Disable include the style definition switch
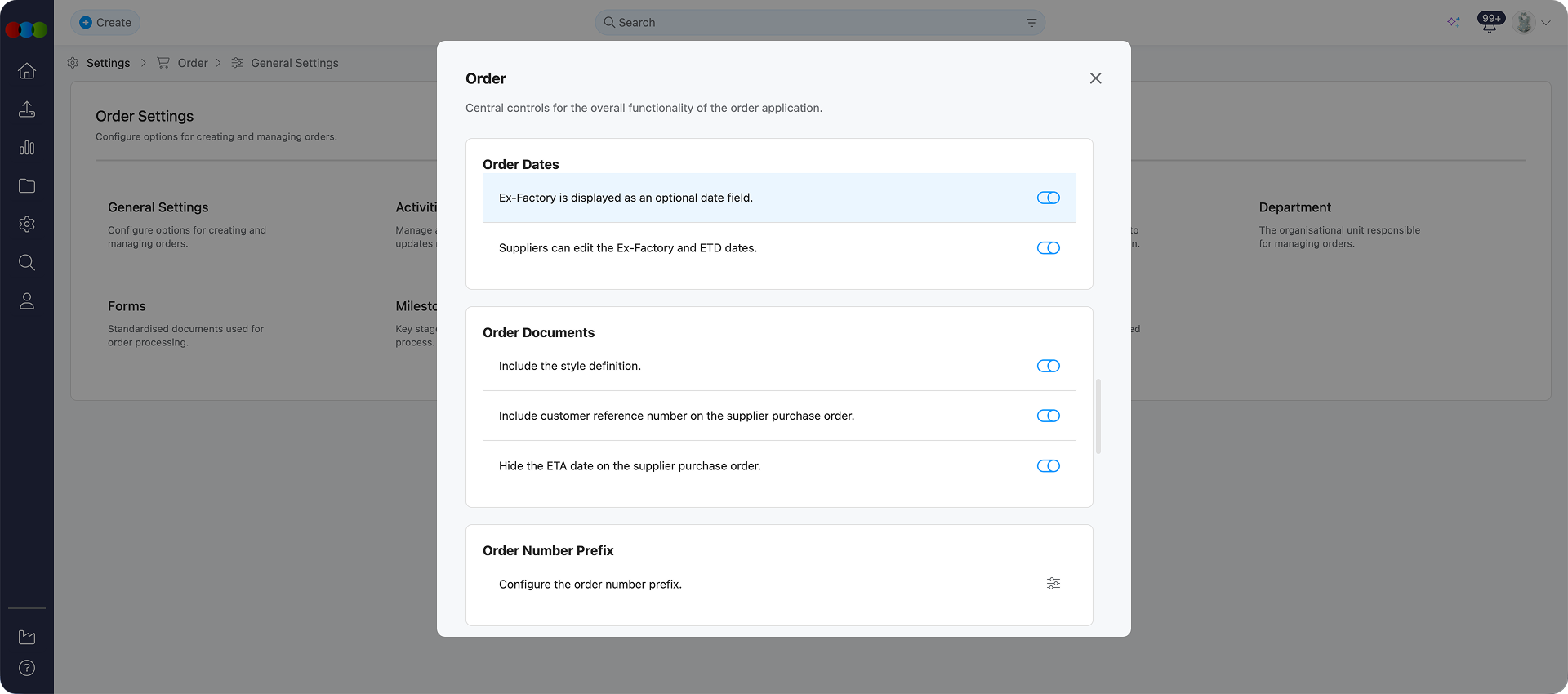Viewport: 1568px width, 694px height. [1048, 367]
